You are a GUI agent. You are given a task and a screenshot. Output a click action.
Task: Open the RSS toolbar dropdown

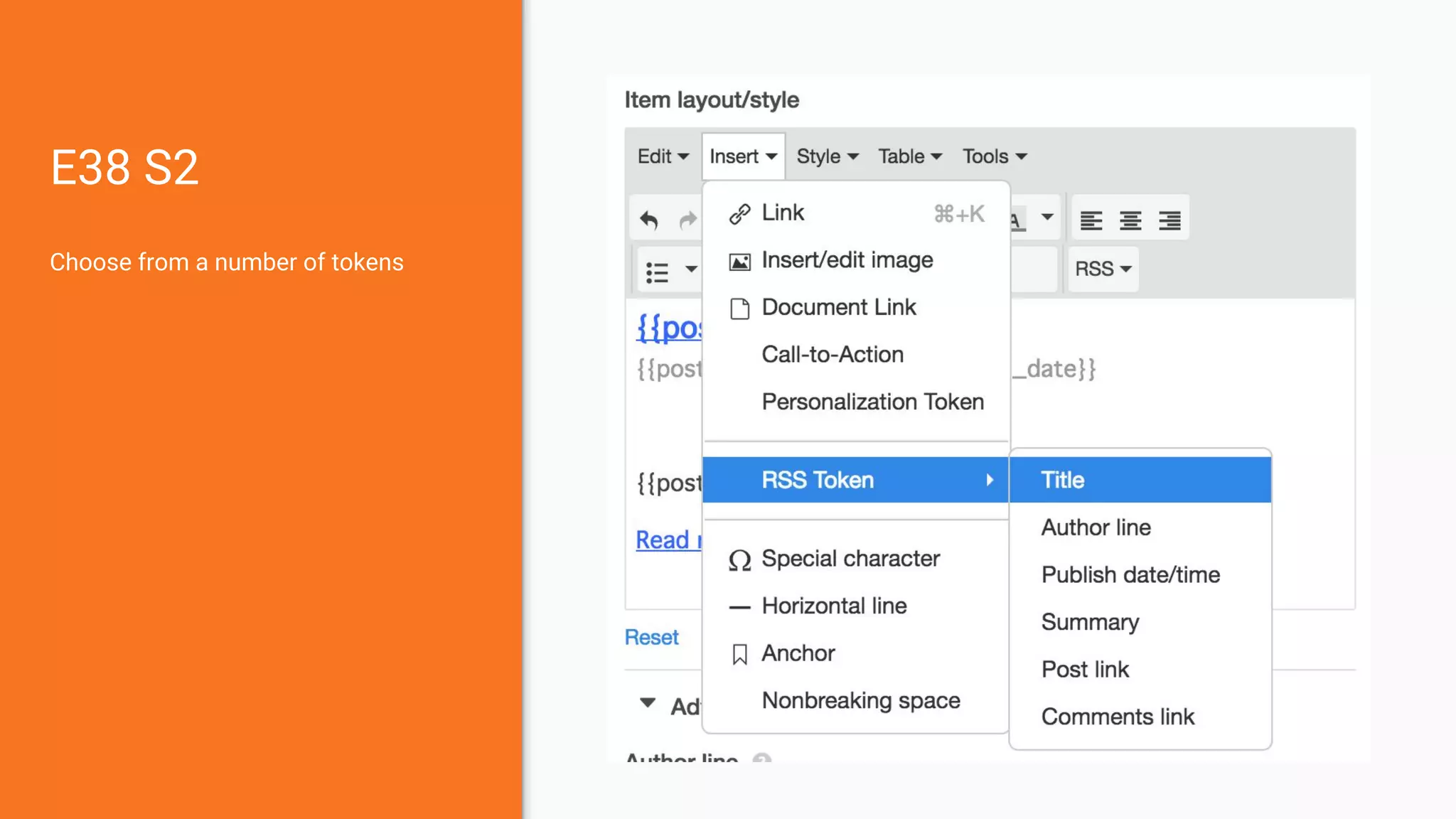point(1102,269)
